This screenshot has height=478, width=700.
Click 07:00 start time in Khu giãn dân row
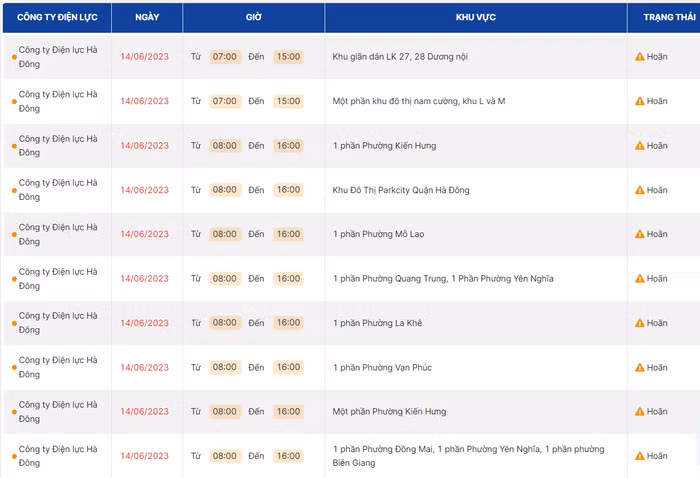[225, 57]
